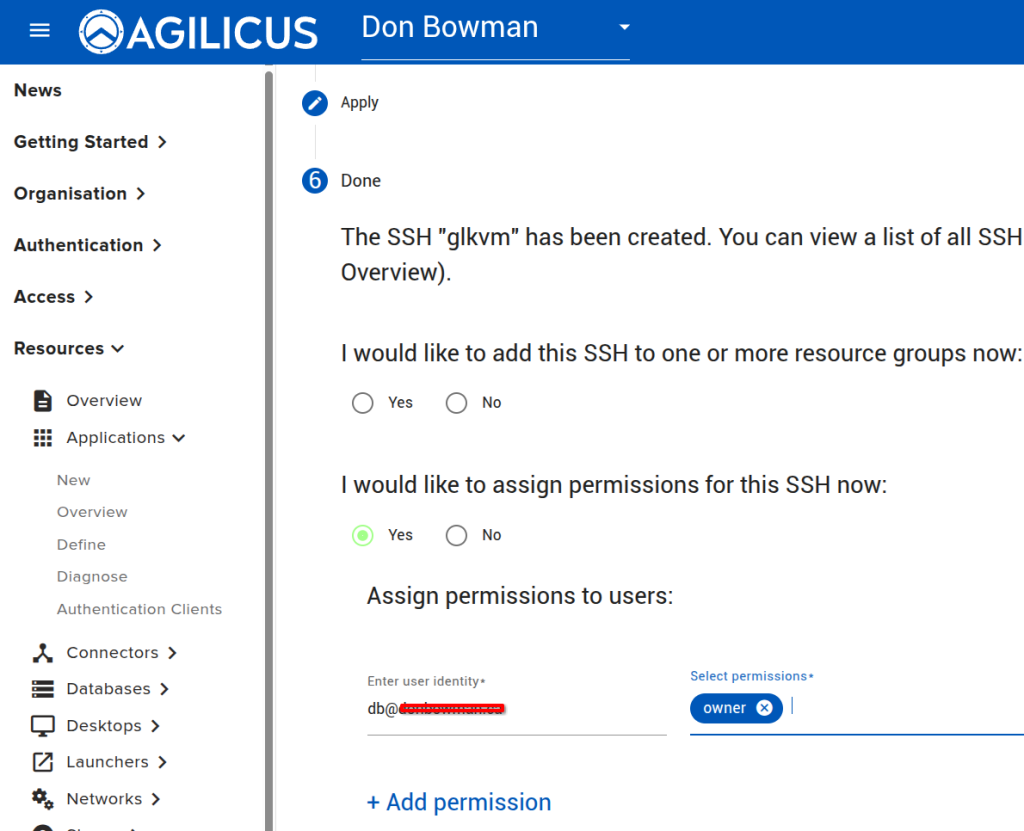Click the Applications grid icon

point(43,438)
